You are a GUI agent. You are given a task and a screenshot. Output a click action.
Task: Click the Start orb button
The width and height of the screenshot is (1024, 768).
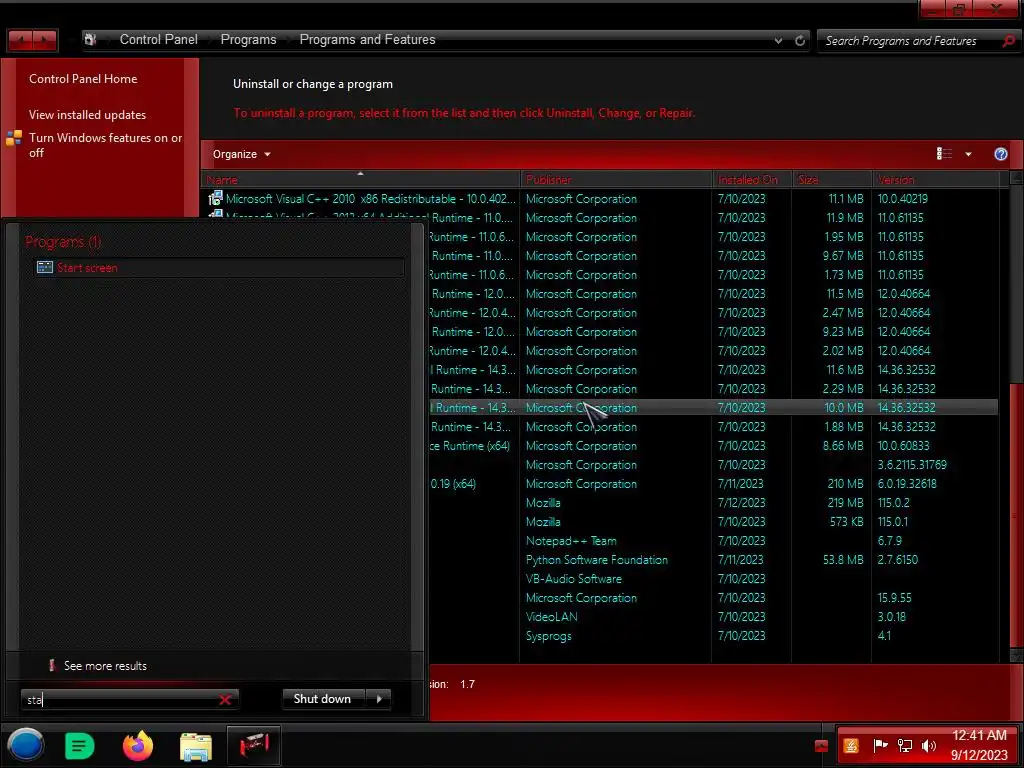coord(25,745)
